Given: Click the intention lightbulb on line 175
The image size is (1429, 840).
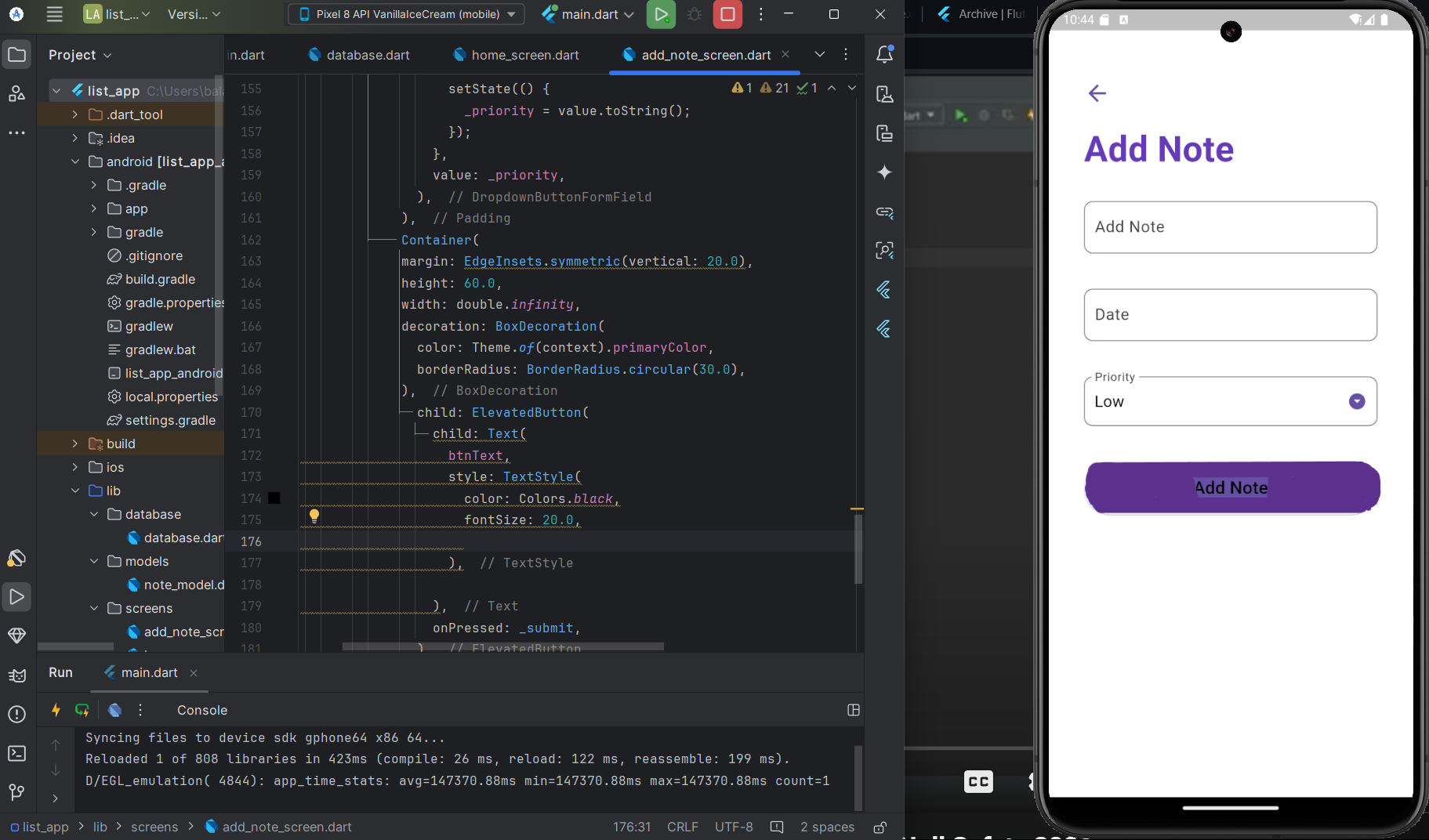Looking at the screenshot, I should [314, 516].
